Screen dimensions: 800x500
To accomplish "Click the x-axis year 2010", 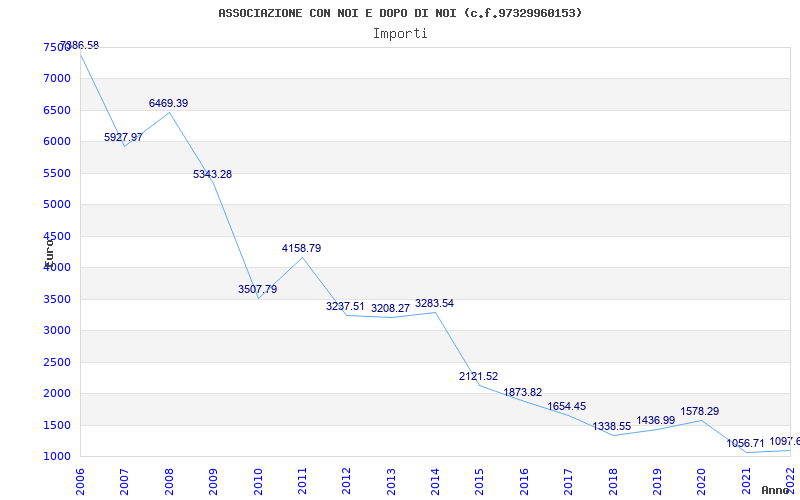I will 258,482.
